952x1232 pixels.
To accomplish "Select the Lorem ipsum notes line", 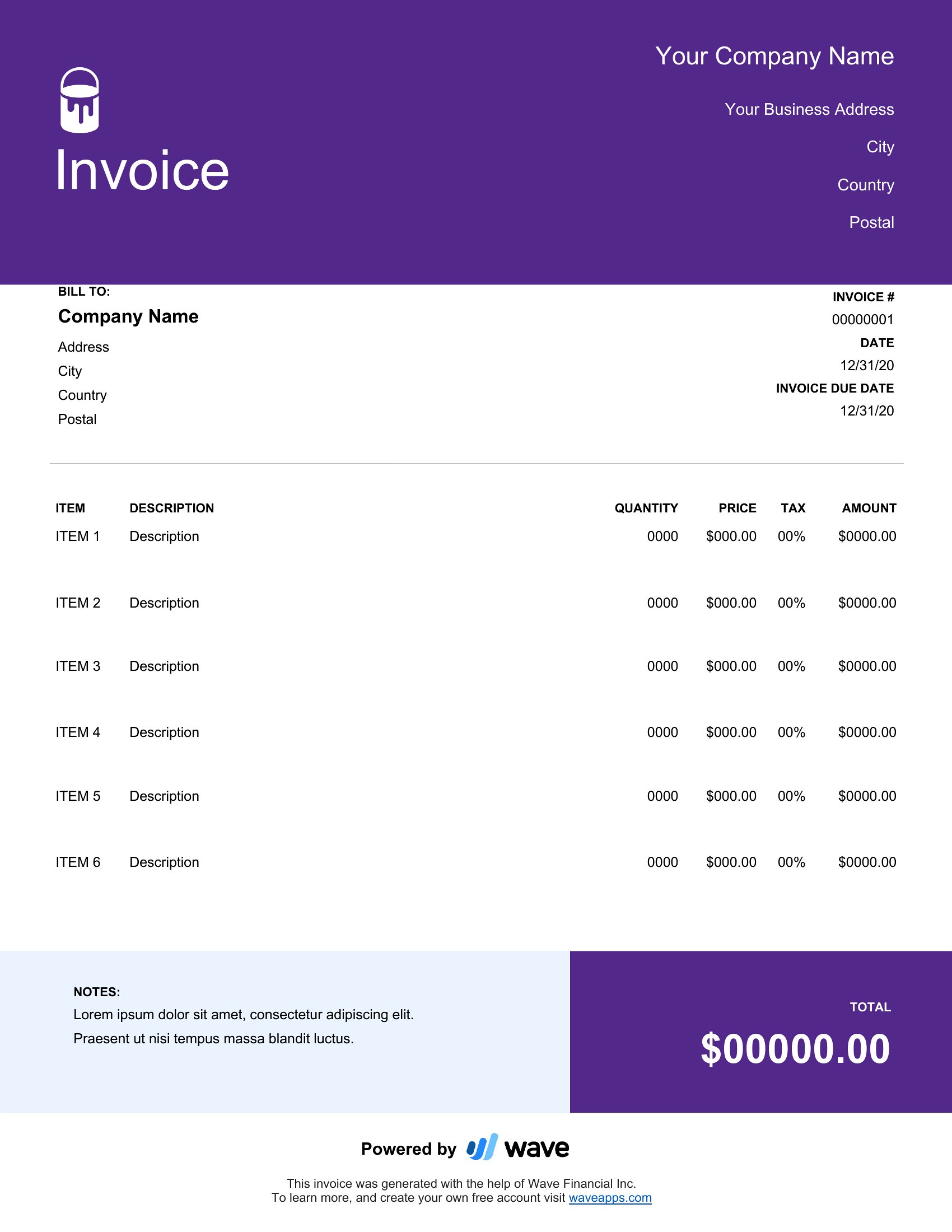I will [244, 1015].
